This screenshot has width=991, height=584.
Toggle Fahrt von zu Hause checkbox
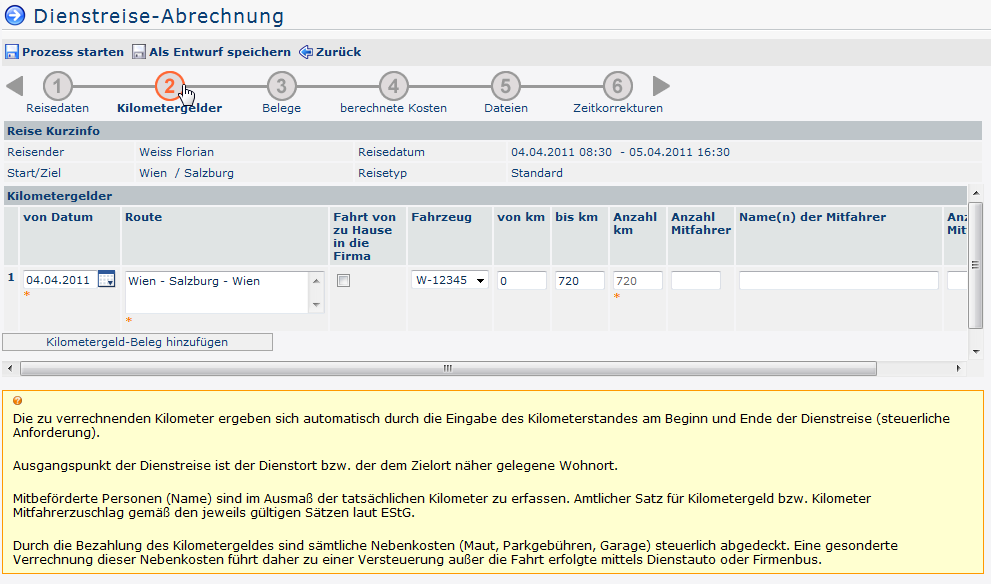coord(343,281)
